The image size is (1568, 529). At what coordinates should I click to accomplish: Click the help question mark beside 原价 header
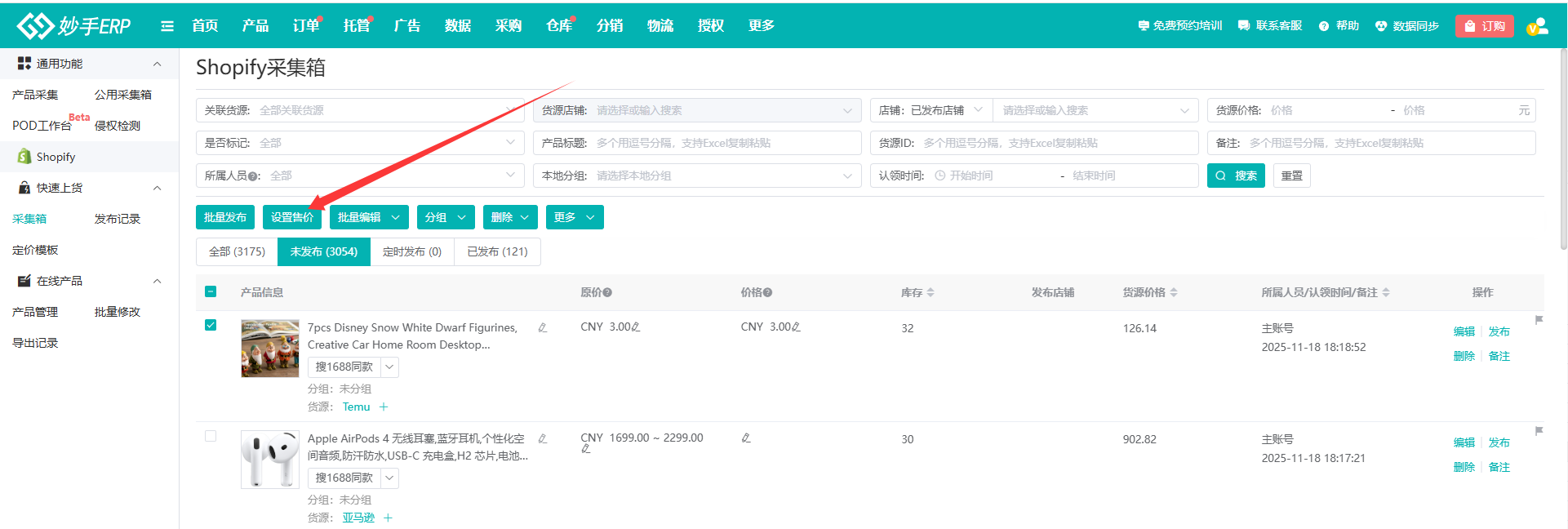(607, 292)
